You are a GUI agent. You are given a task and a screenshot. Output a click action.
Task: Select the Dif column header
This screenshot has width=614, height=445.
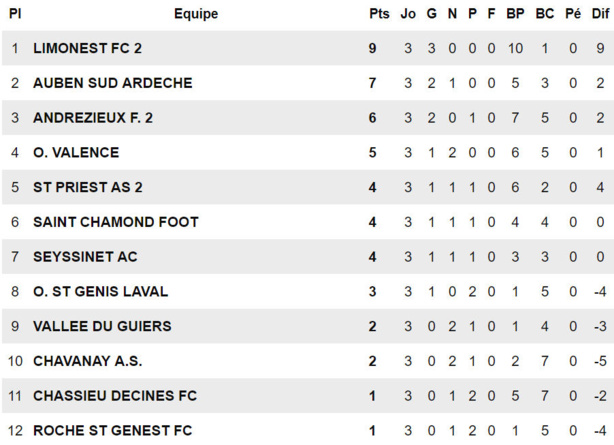click(x=599, y=14)
